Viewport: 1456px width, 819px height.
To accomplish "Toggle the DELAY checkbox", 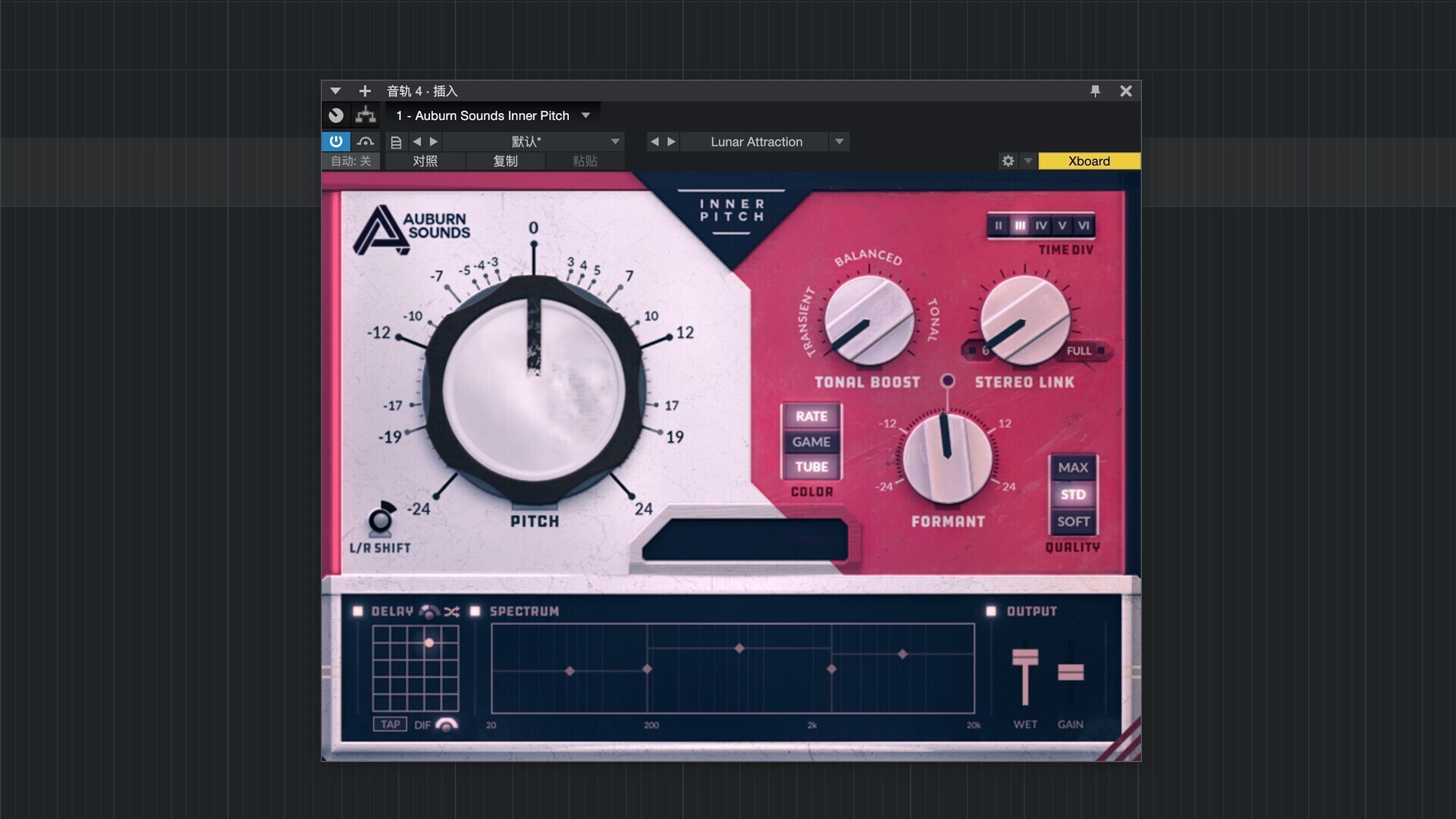I will (358, 611).
